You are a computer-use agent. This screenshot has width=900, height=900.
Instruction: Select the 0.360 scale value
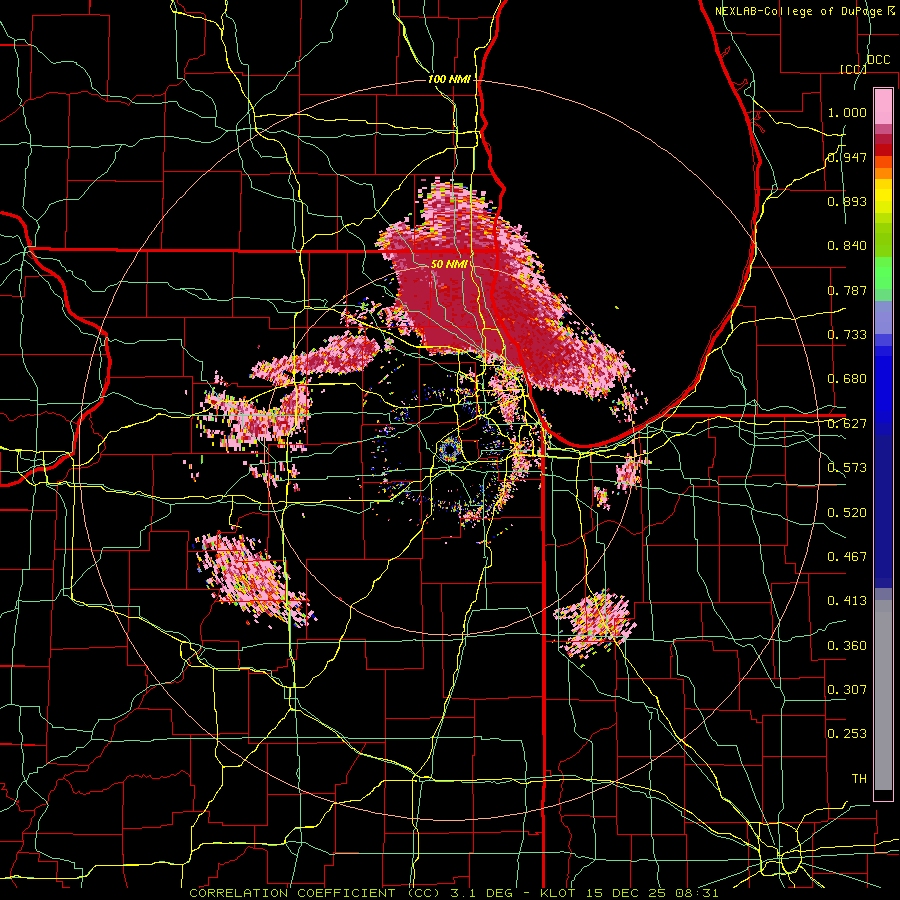click(x=847, y=646)
